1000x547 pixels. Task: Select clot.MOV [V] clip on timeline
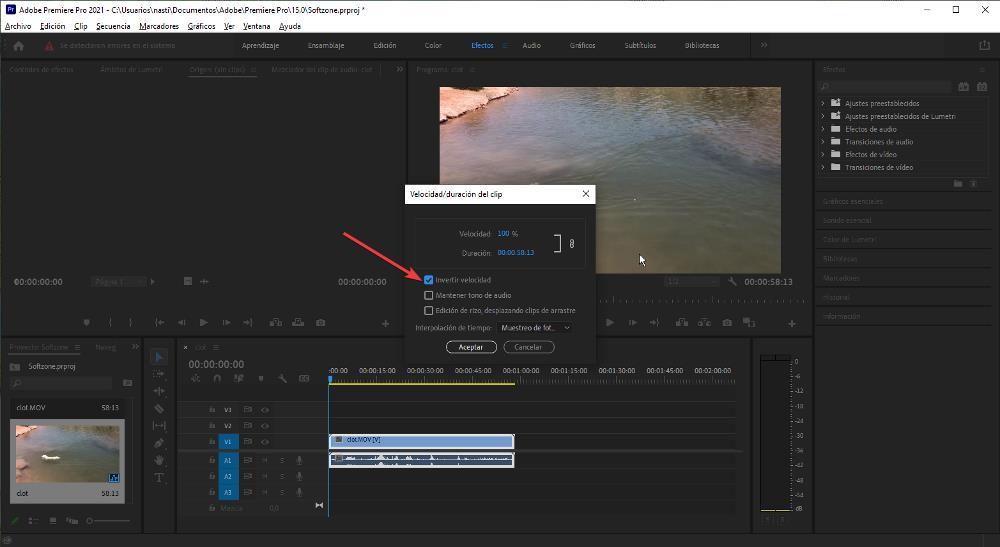click(x=422, y=441)
